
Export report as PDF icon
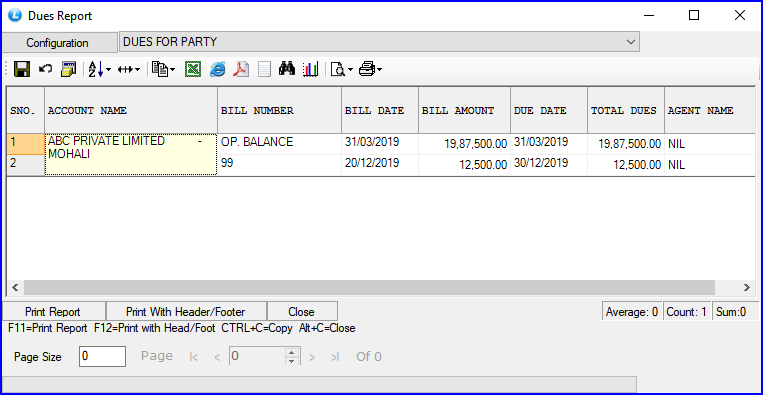pos(241,70)
